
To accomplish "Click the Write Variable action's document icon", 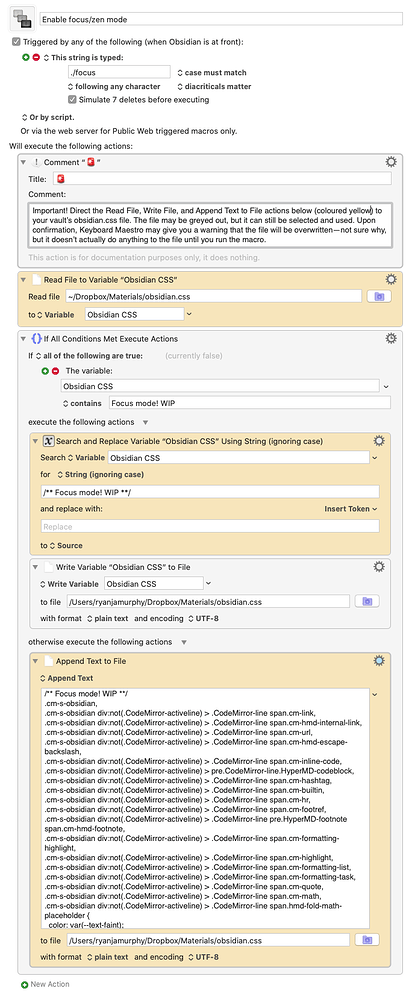I will (48, 567).
